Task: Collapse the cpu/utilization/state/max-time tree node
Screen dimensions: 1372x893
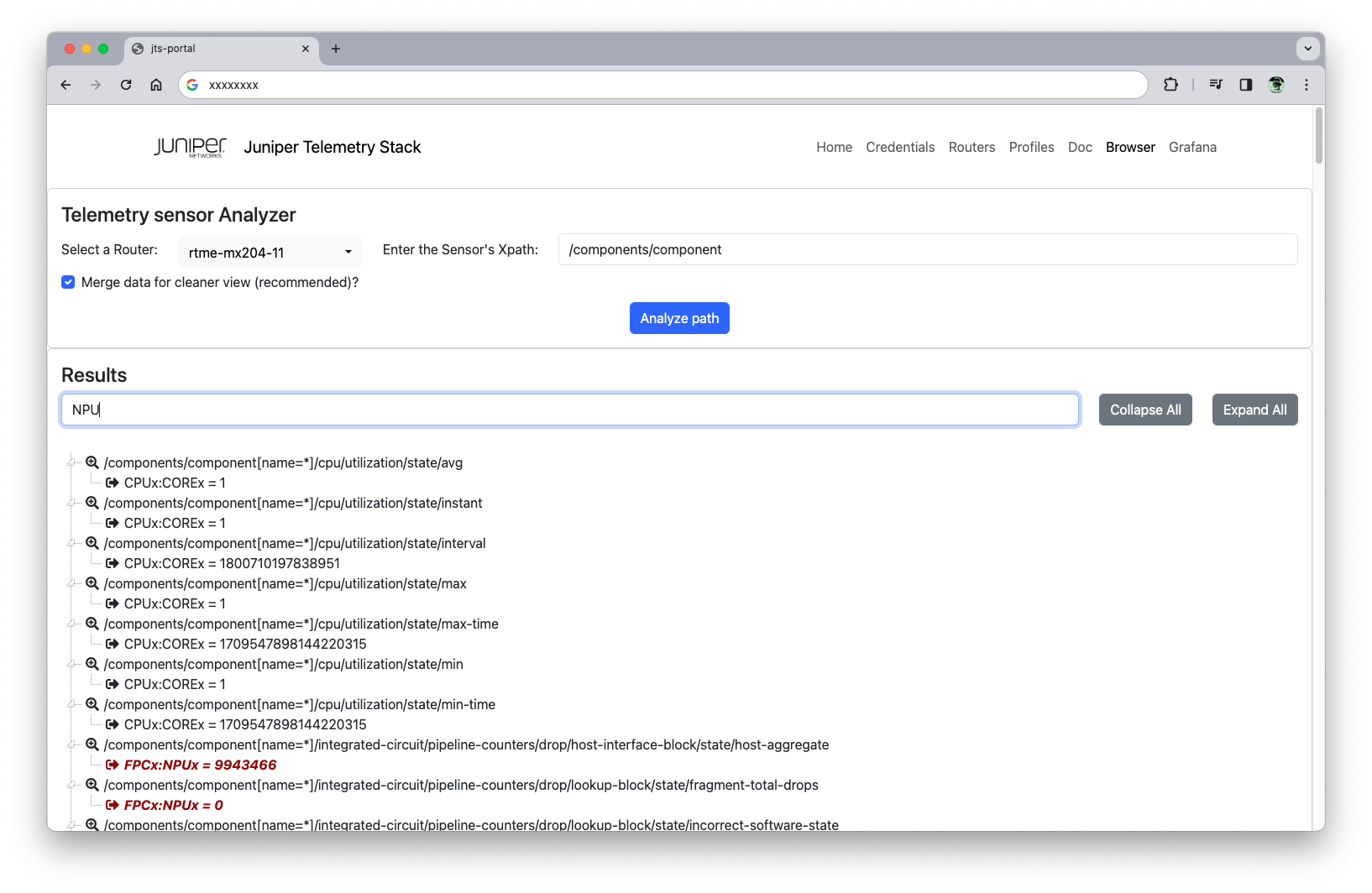Action: pos(71,624)
